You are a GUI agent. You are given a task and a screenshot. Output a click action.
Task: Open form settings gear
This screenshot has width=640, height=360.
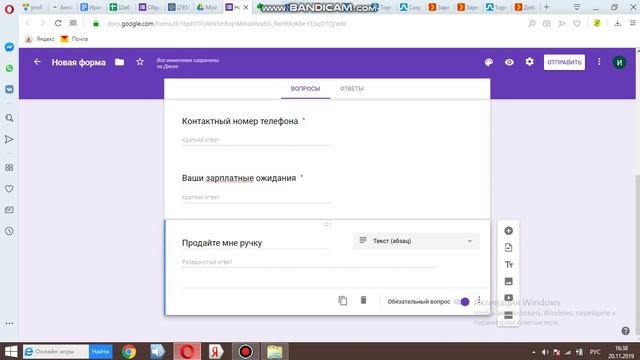[529, 62]
